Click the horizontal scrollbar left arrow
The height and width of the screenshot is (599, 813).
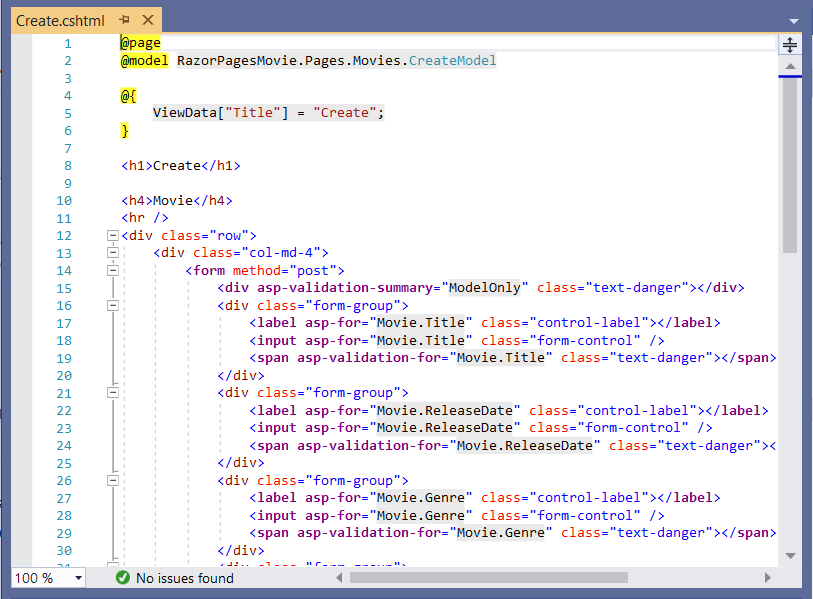[x=339, y=577]
